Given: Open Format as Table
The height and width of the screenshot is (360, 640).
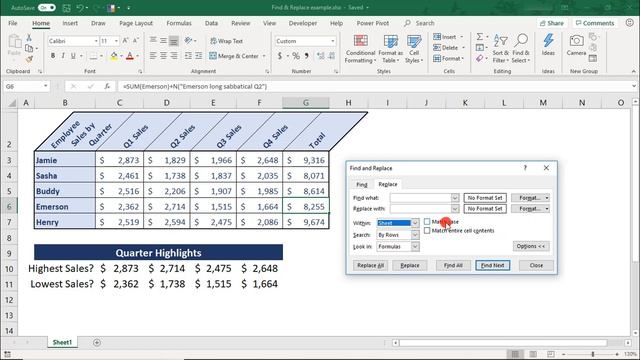Looking at the screenshot, I should [390, 49].
